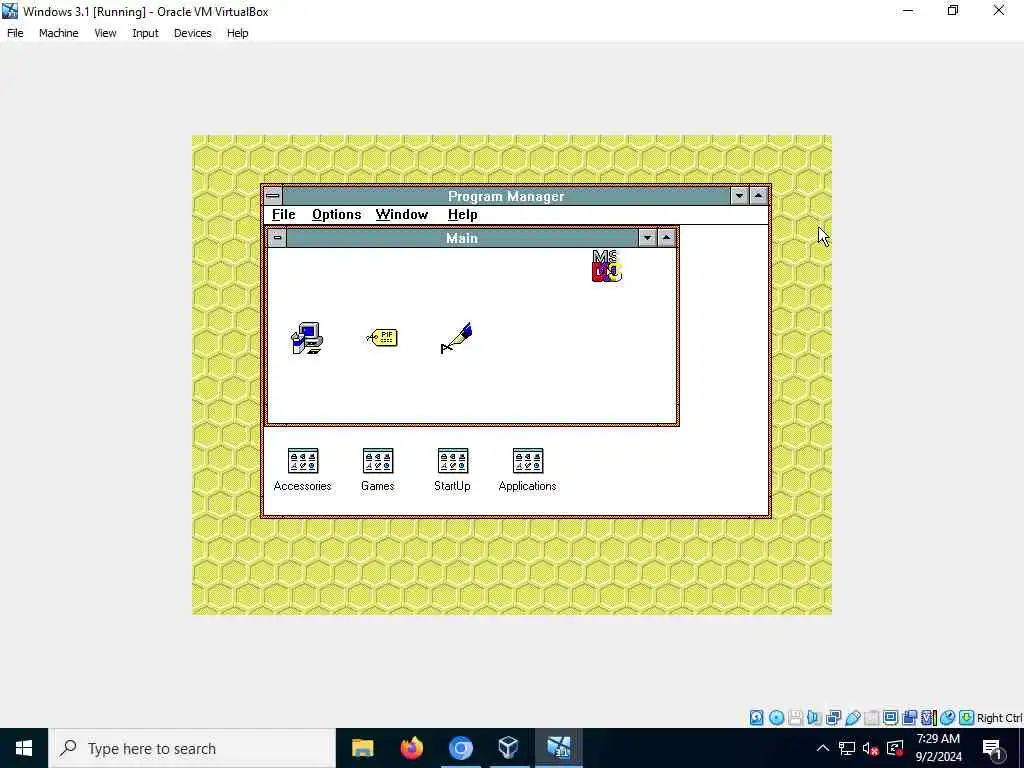
Task: Open VirtualBox Help menu
Action: coord(238,33)
